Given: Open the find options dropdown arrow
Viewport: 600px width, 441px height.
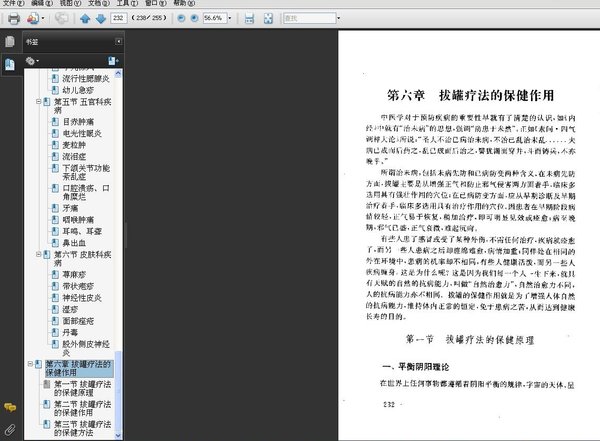Looking at the screenshot, I should pyautogui.click(x=338, y=18).
